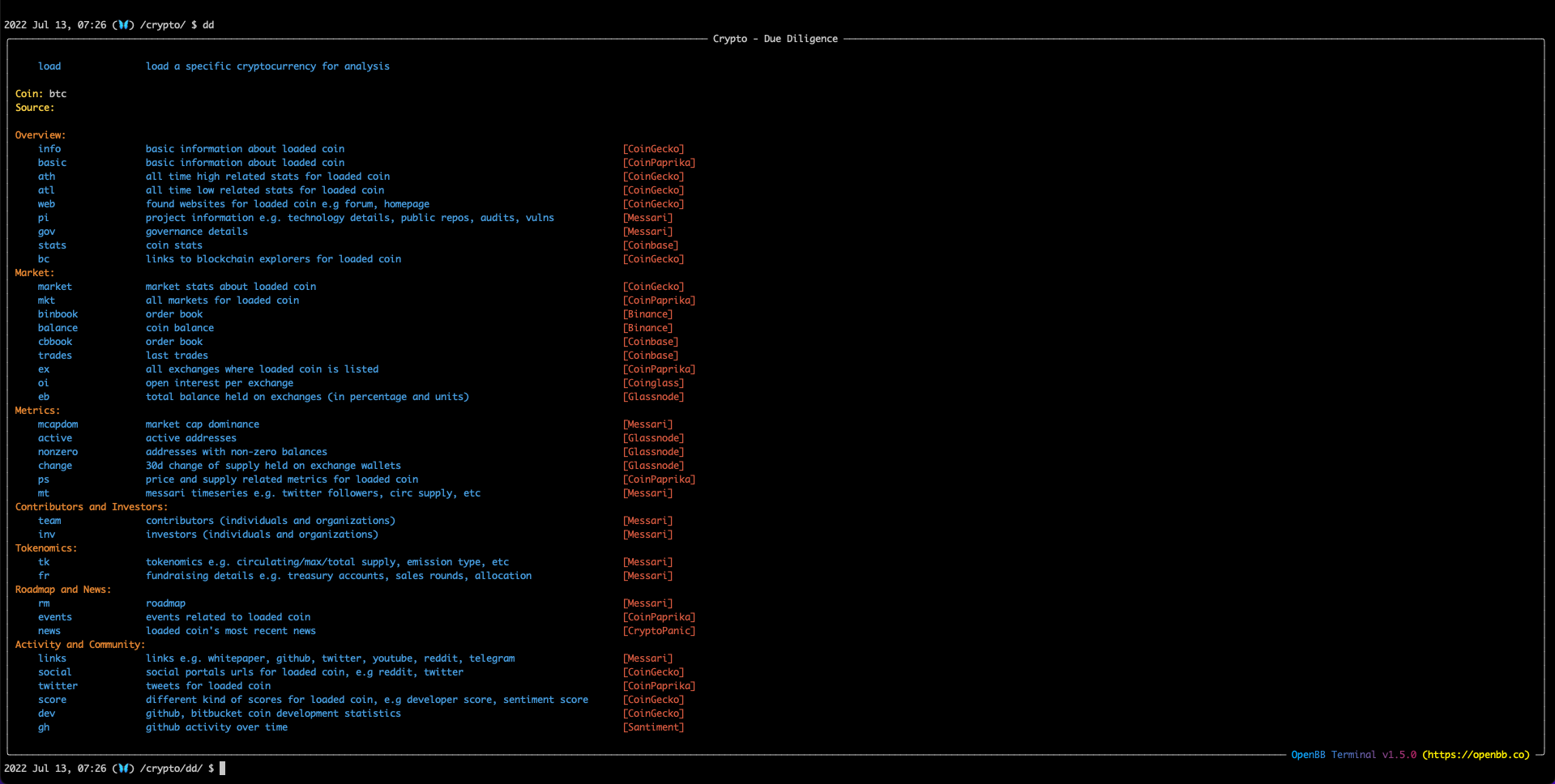Click the 'inv' command name
This screenshot has height=784, width=1555.
pos(47,535)
